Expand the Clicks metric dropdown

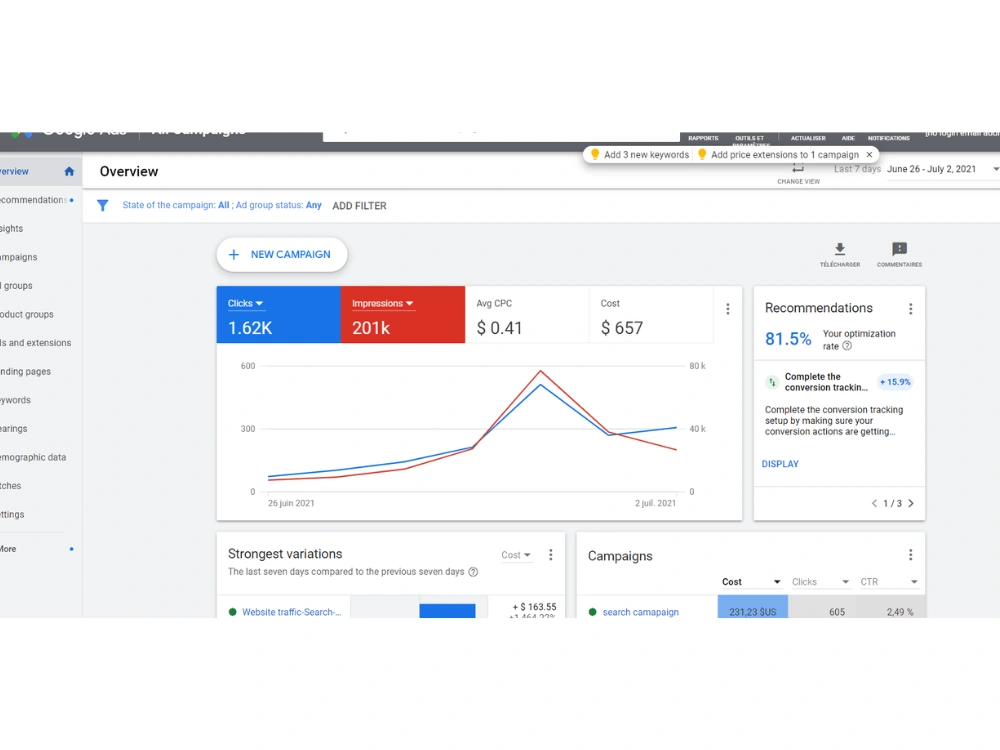(246, 304)
